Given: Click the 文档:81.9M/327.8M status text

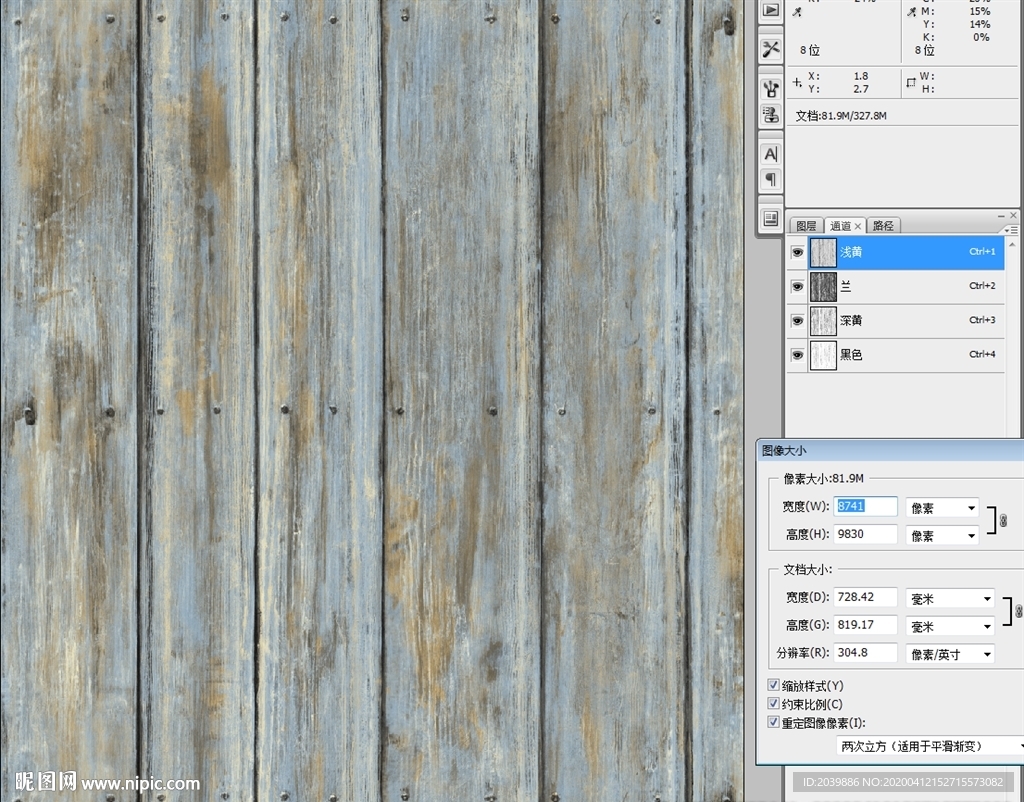Looking at the screenshot, I should [x=841, y=116].
